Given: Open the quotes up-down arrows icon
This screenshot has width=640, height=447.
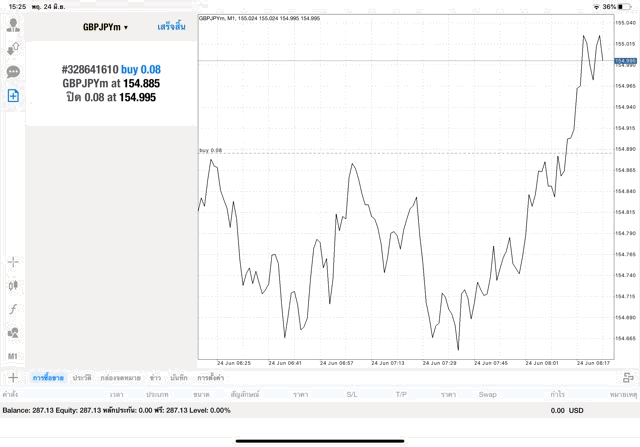Looking at the screenshot, I should pos(13,49).
